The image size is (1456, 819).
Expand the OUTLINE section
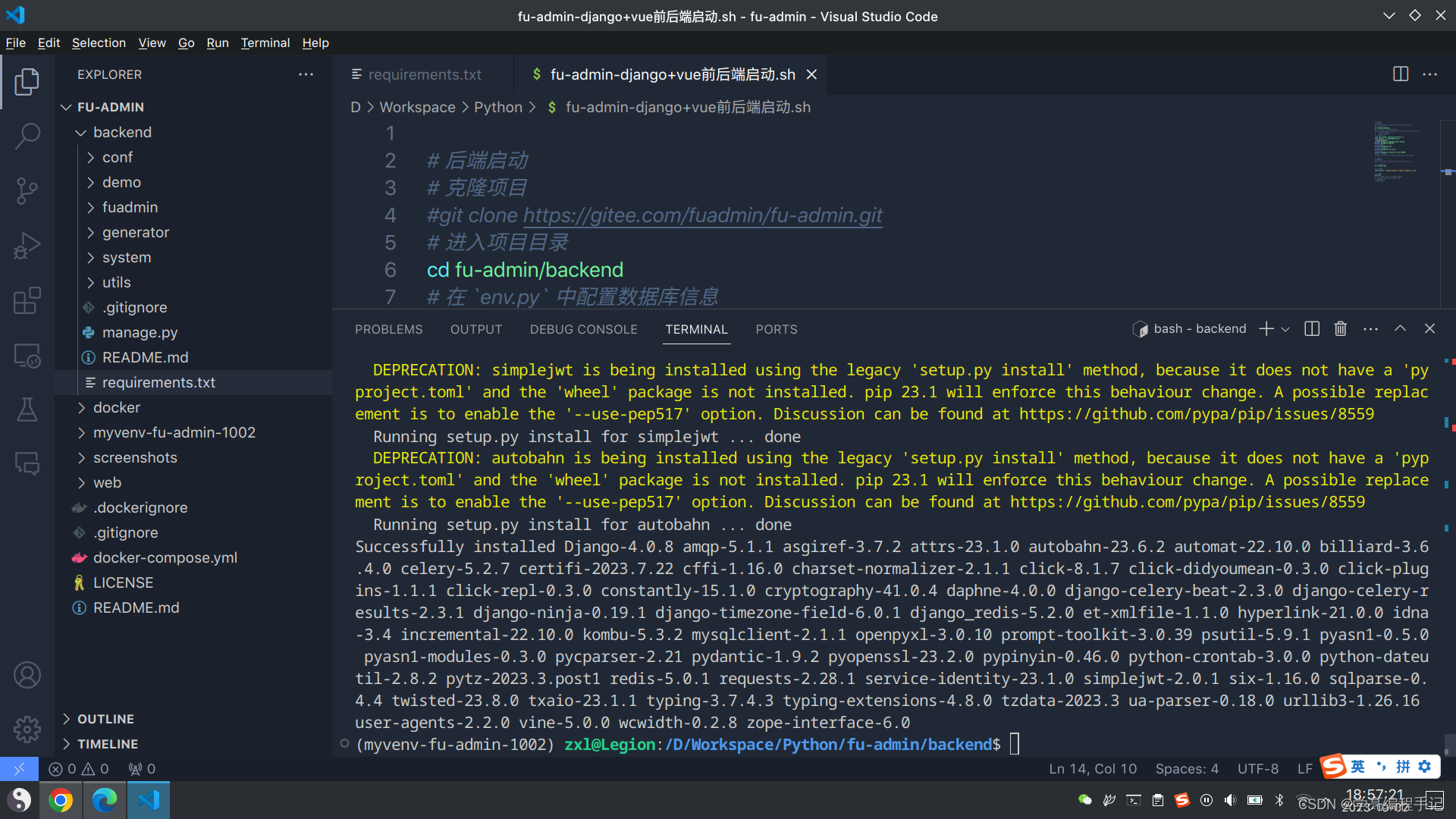pyautogui.click(x=105, y=719)
